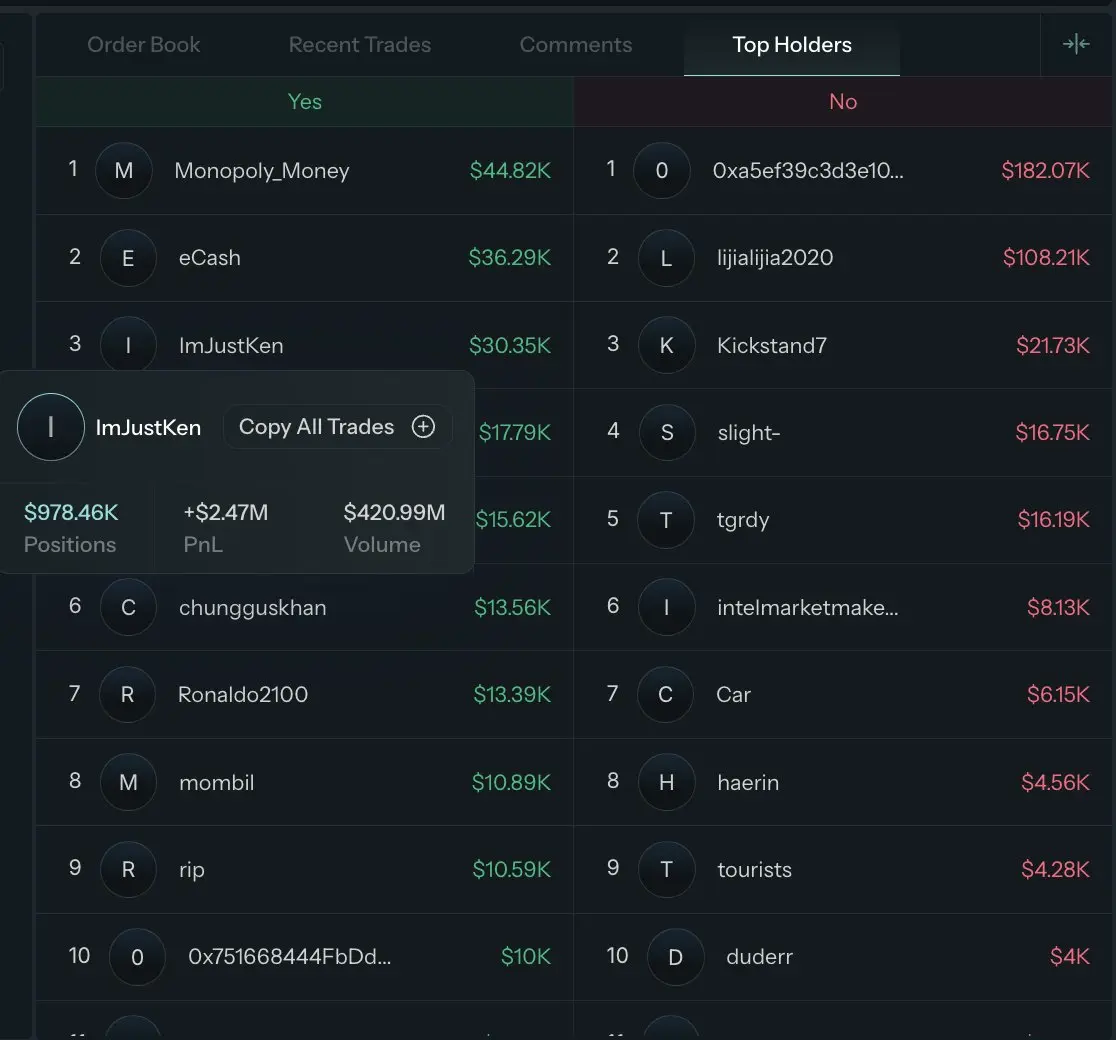Click 0xa5ef39c3d3e10... avatar icon
1116x1040 pixels.
coord(662,171)
